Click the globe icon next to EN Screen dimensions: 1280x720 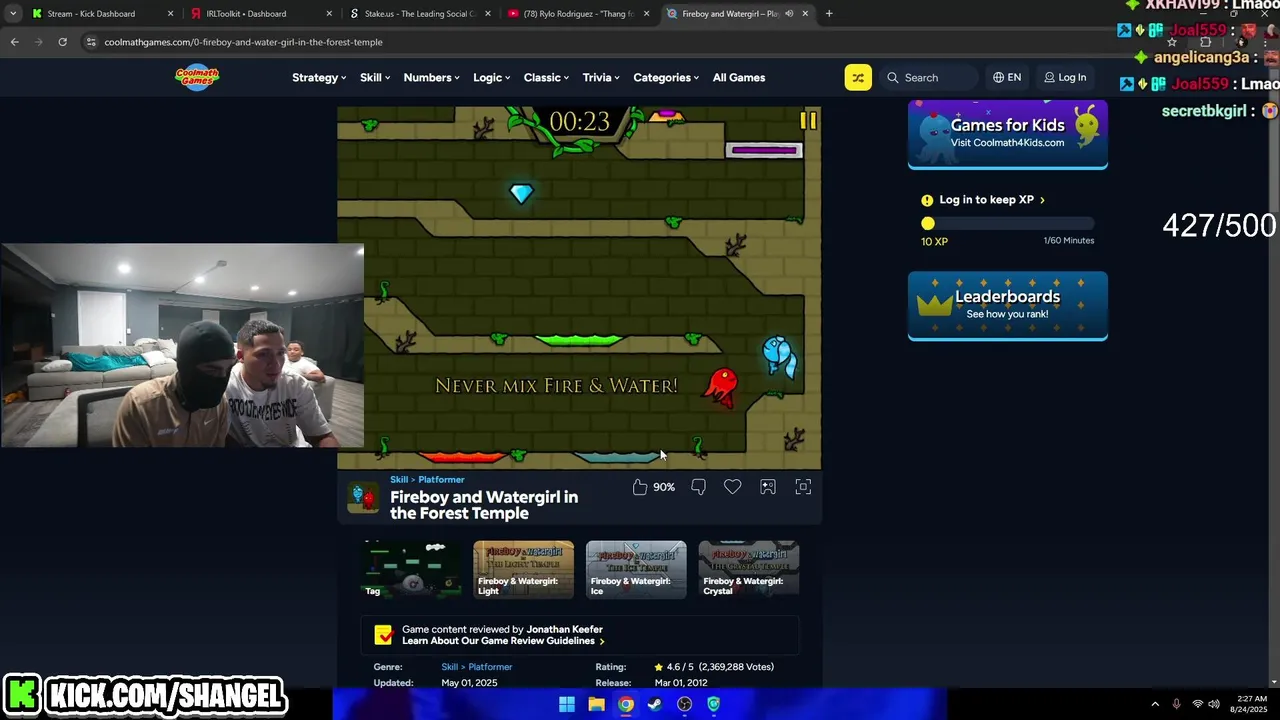coord(998,77)
